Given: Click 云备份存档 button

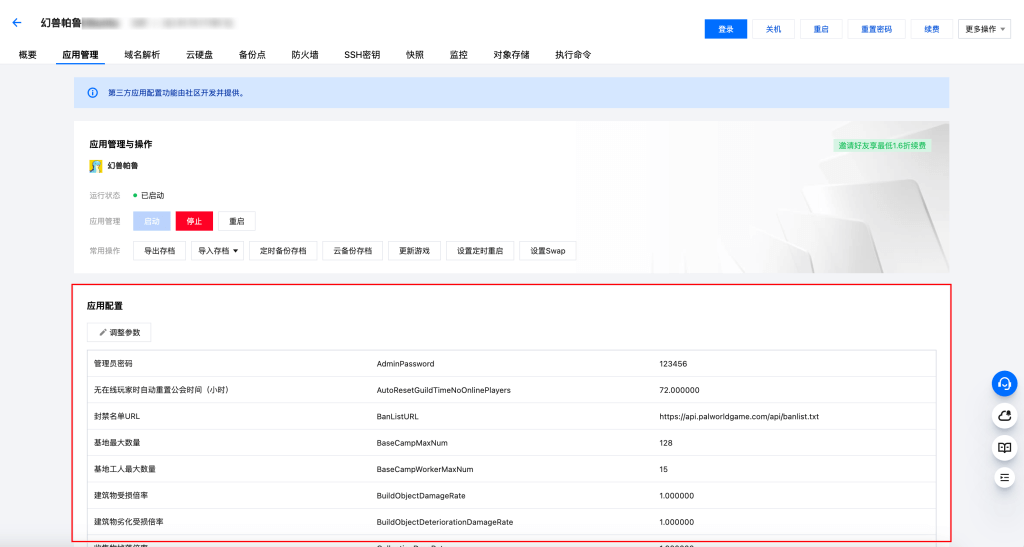Looking at the screenshot, I should coord(352,250).
